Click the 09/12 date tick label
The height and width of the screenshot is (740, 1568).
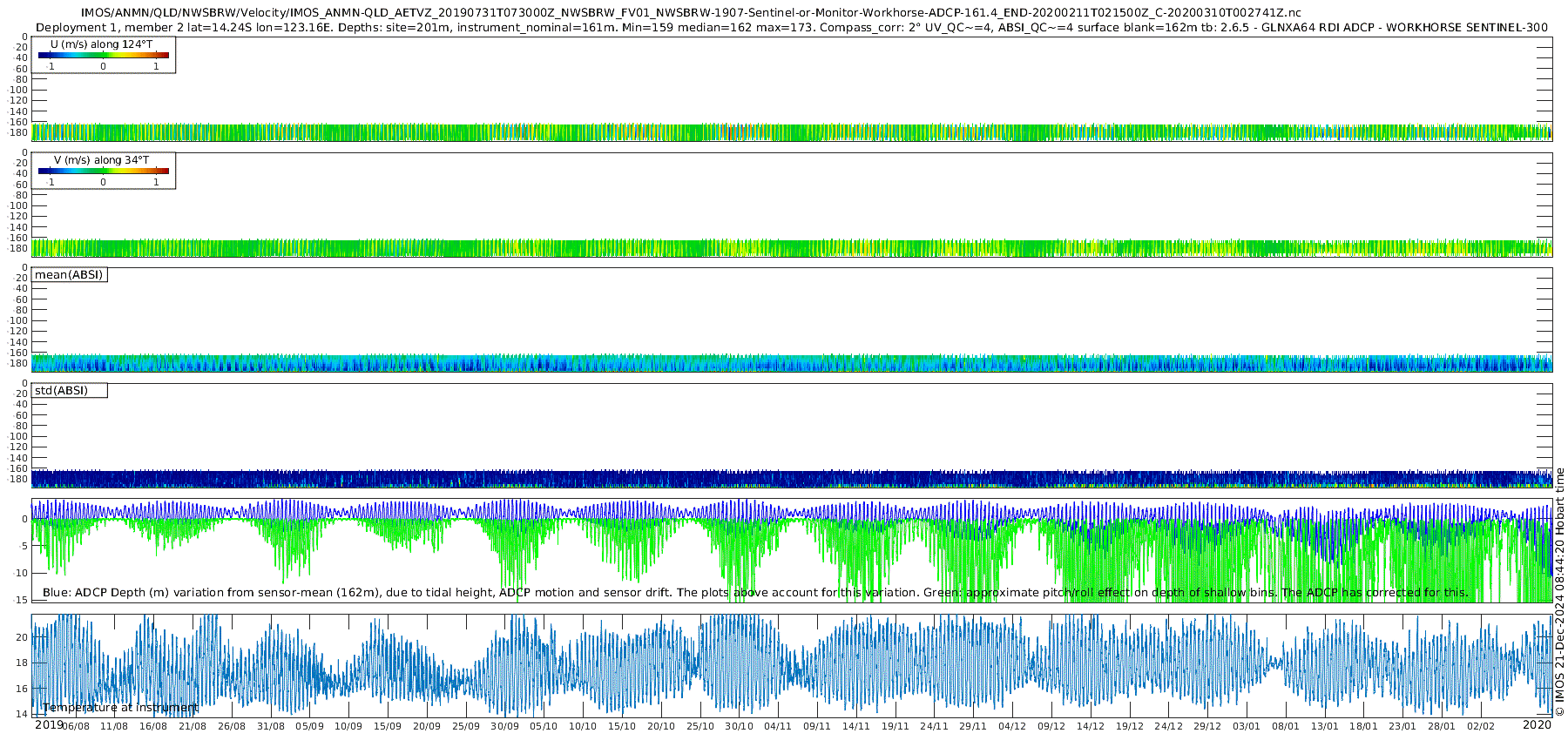coord(1051,726)
